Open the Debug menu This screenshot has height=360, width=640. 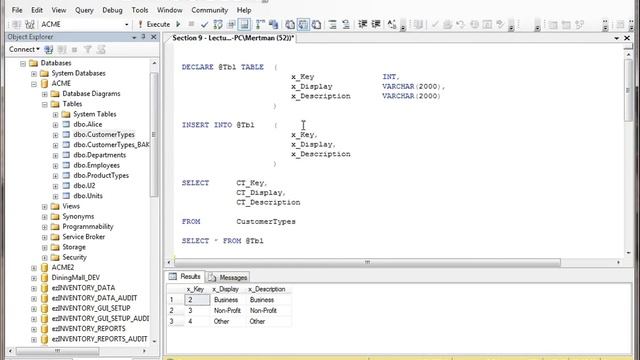112,10
